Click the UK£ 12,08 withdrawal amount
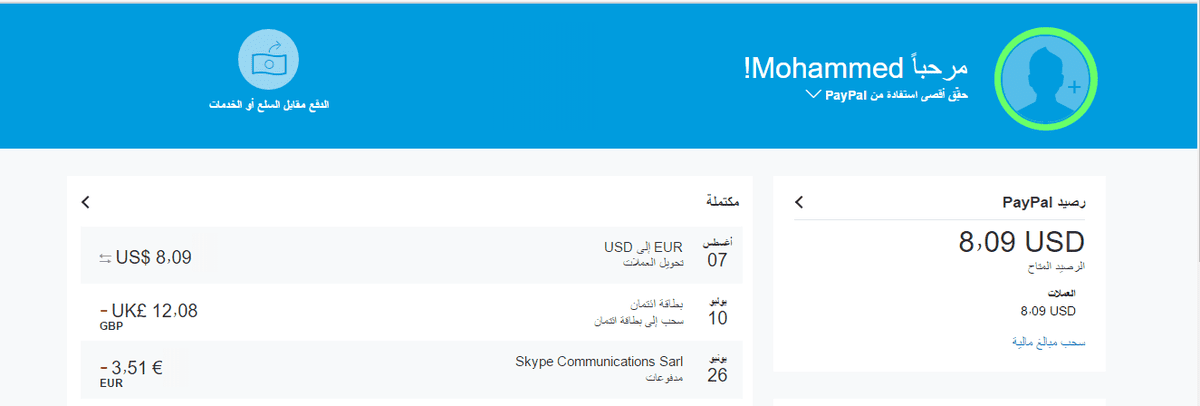This screenshot has width=1200, height=406. 156,311
